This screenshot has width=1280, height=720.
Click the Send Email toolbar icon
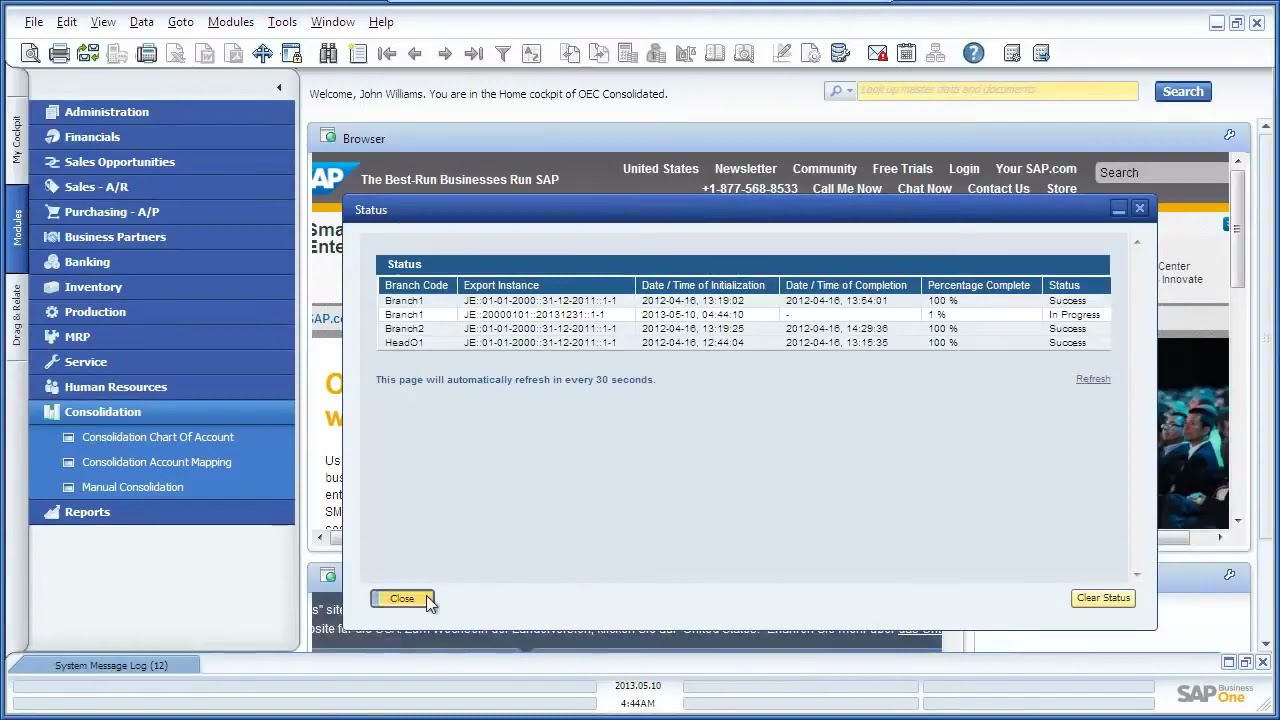pos(88,53)
